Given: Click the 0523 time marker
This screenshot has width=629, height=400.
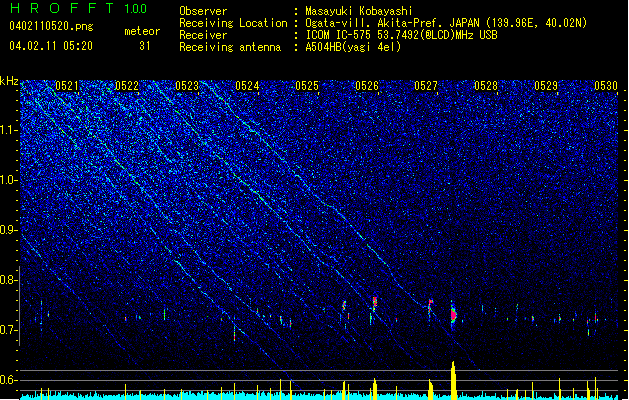Looking at the screenshot, I should point(187,86).
